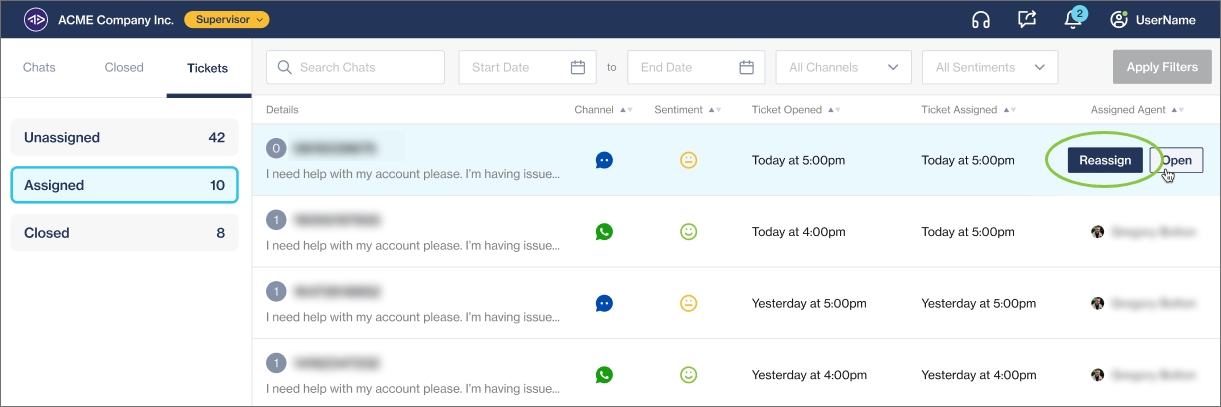
Task: Open the chat transfer icon in header
Action: point(1027,20)
